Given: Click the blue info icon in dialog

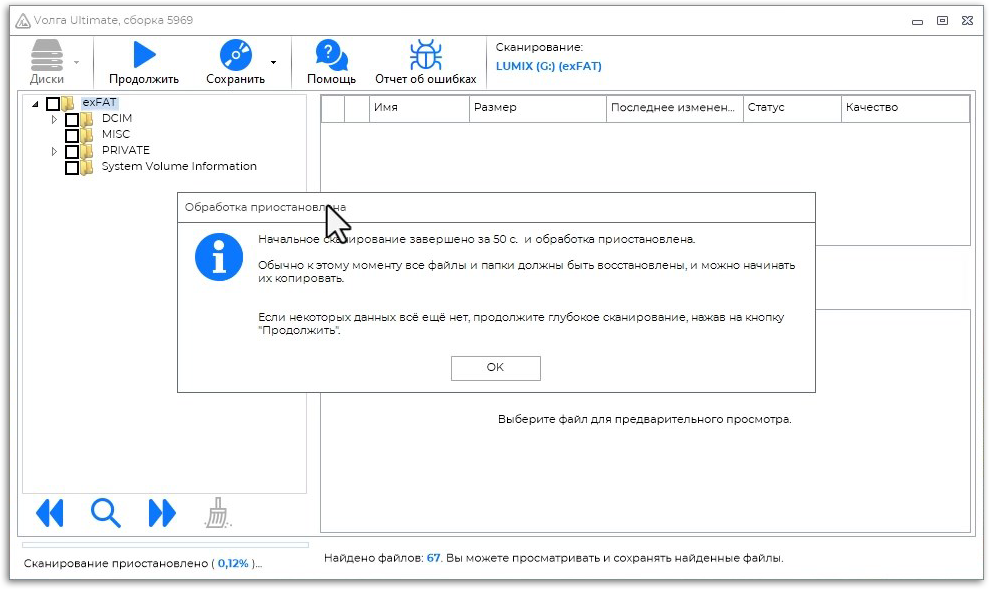Looking at the screenshot, I should (219, 257).
